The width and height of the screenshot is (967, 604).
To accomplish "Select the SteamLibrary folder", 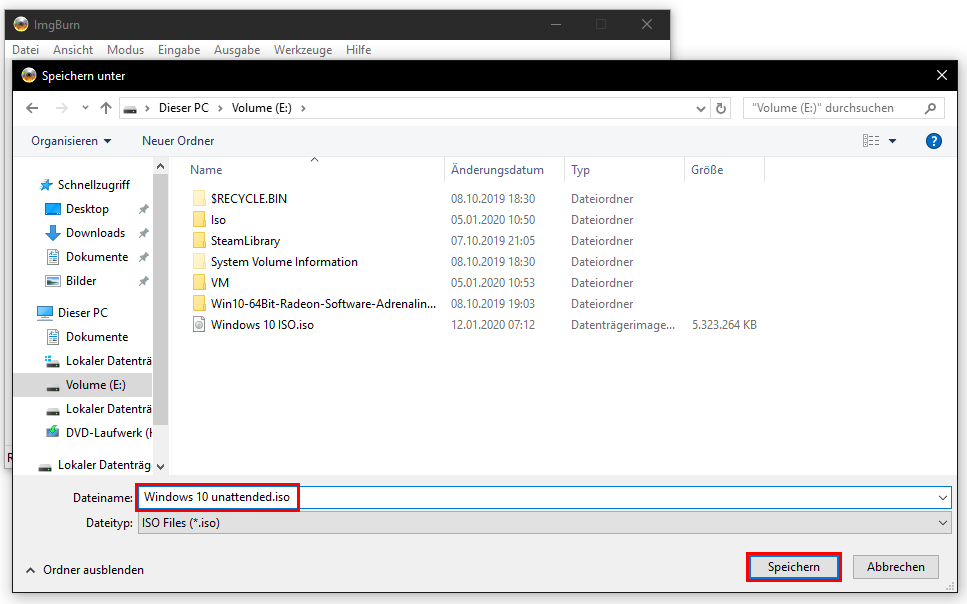I will click(x=245, y=241).
